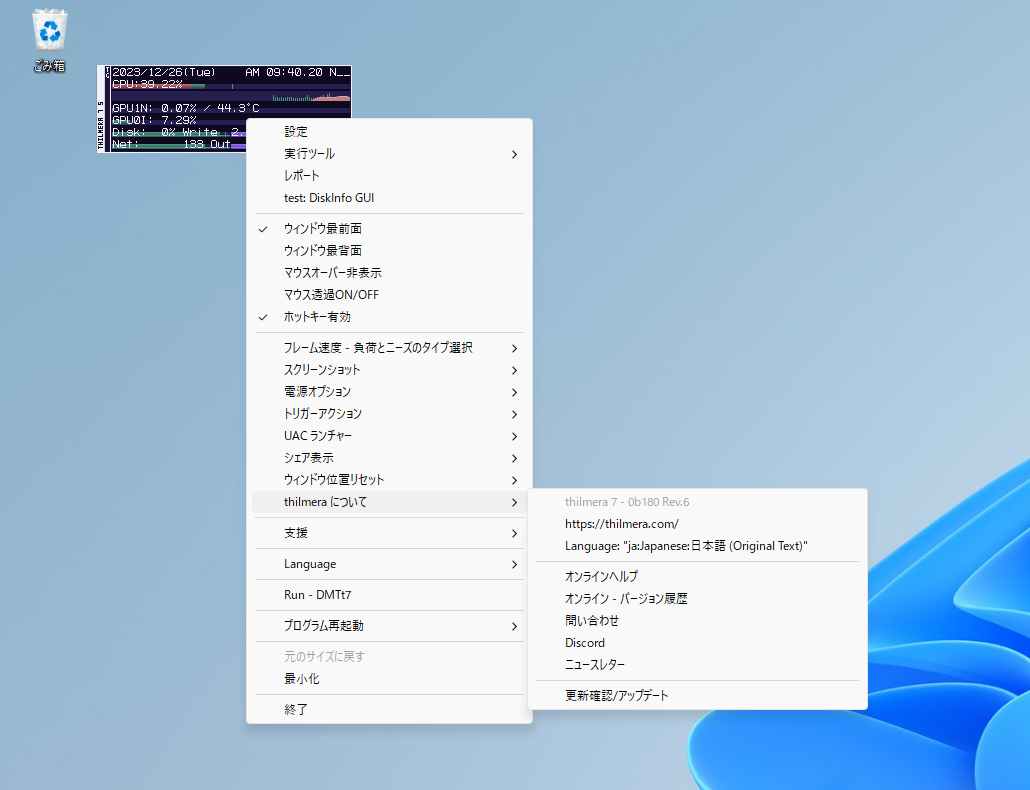
Task: Click Run - DMTt7 entry
Action: tap(389, 594)
